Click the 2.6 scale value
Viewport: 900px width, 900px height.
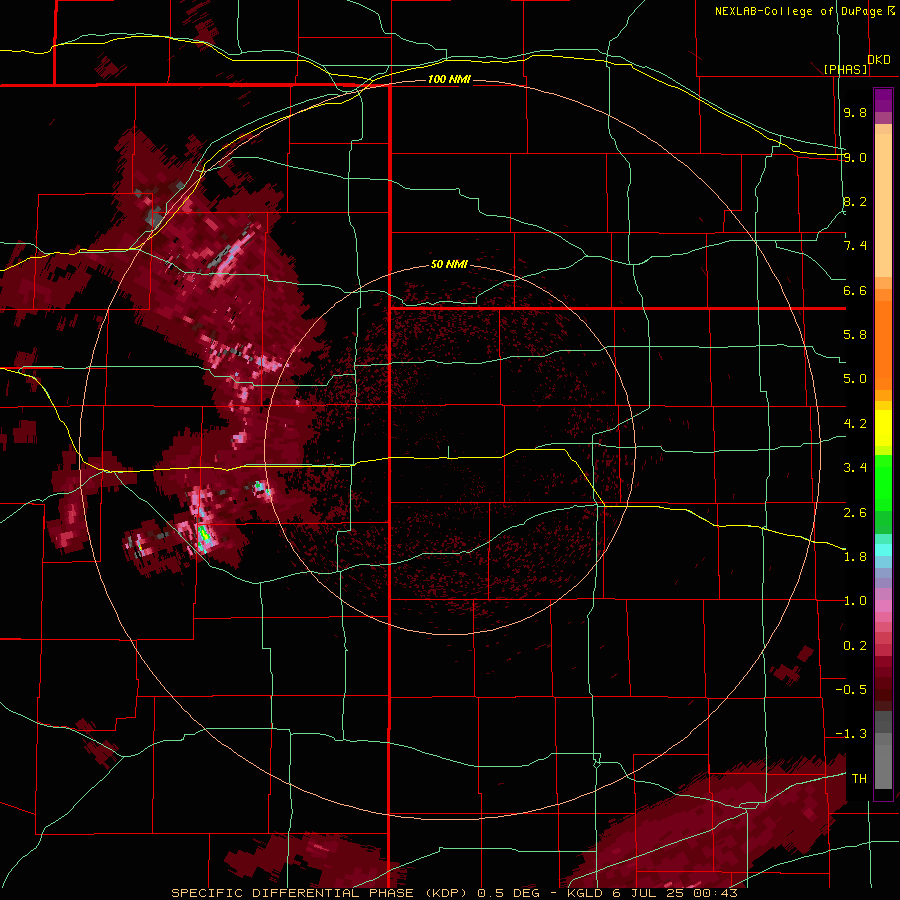[x=855, y=513]
